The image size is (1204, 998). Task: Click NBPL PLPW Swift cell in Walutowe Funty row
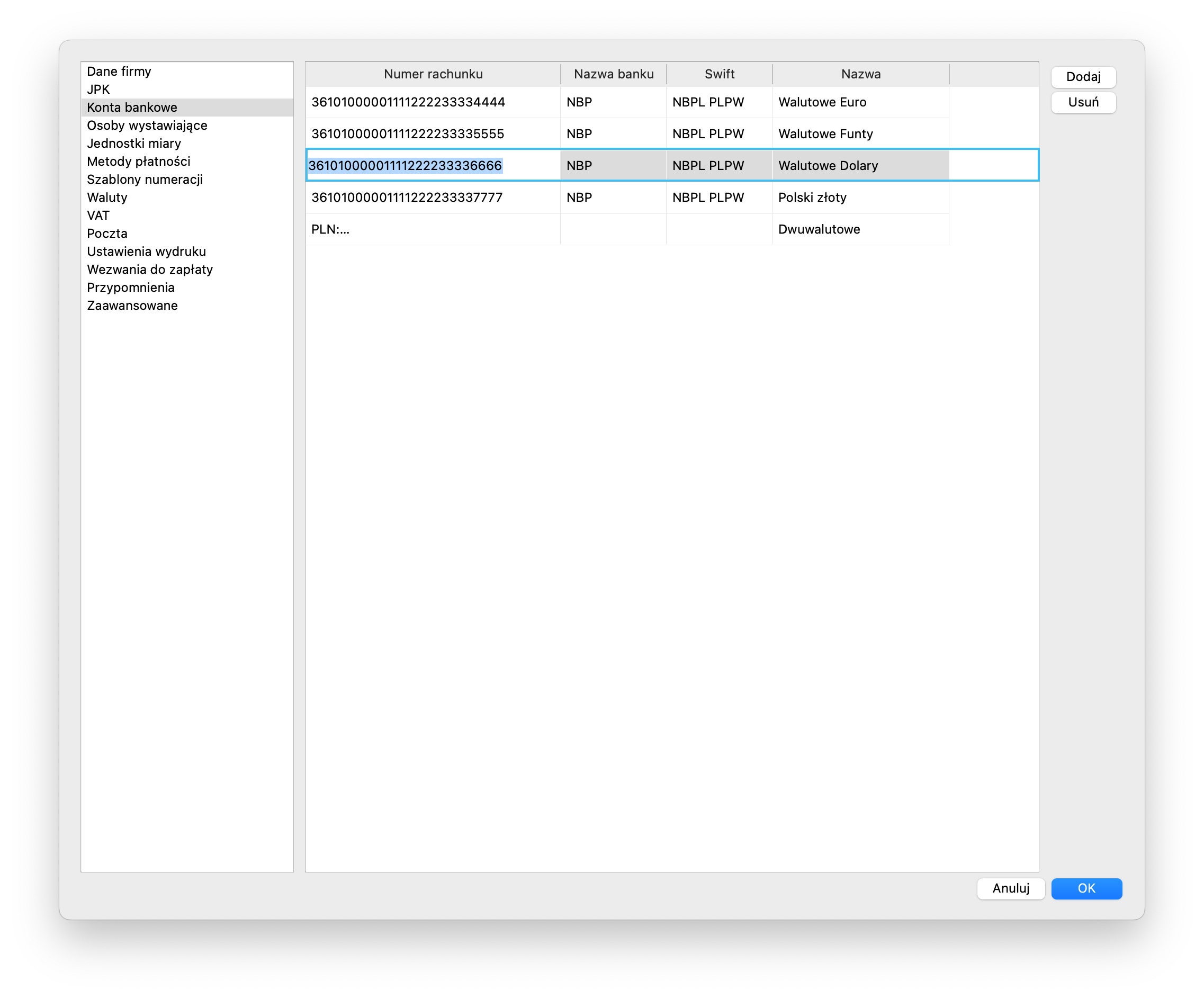pos(720,133)
